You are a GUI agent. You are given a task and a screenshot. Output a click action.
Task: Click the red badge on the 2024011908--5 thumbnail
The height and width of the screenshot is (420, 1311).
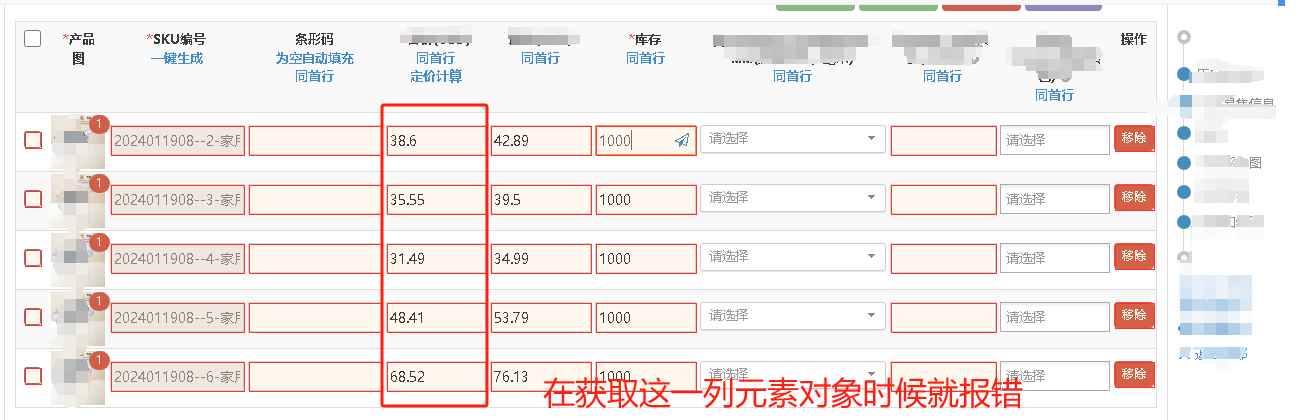99,302
